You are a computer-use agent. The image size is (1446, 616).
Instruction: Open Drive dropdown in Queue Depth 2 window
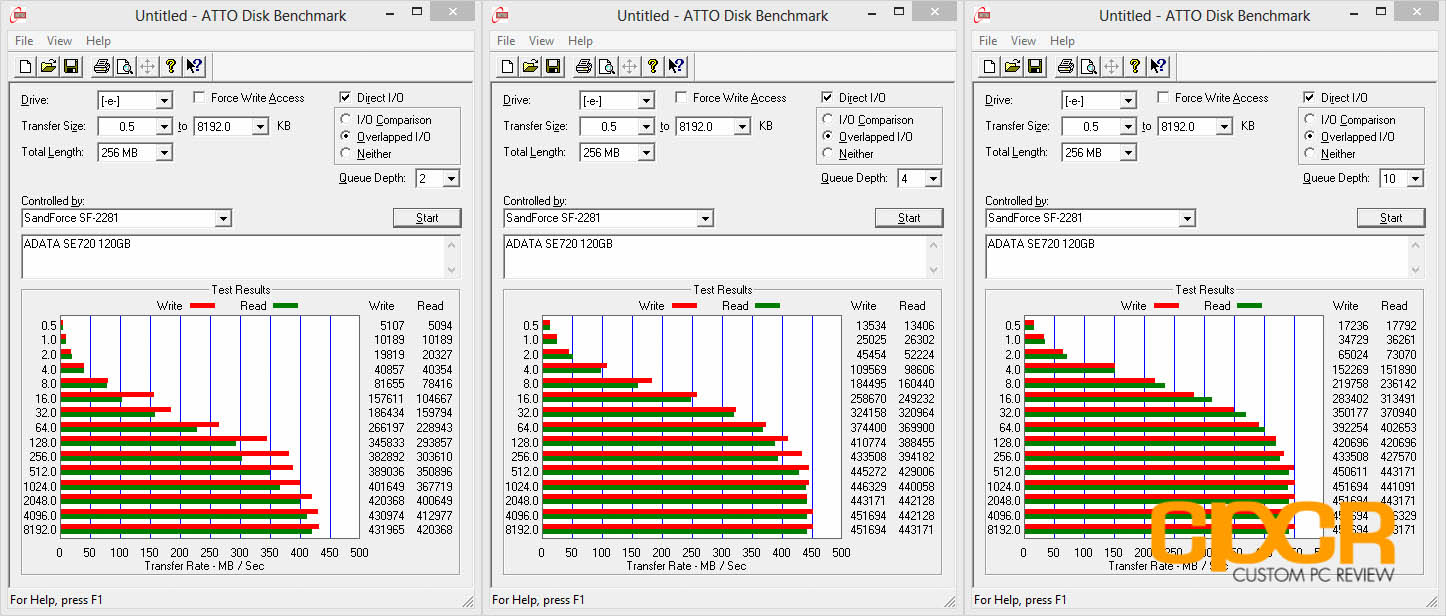164,100
